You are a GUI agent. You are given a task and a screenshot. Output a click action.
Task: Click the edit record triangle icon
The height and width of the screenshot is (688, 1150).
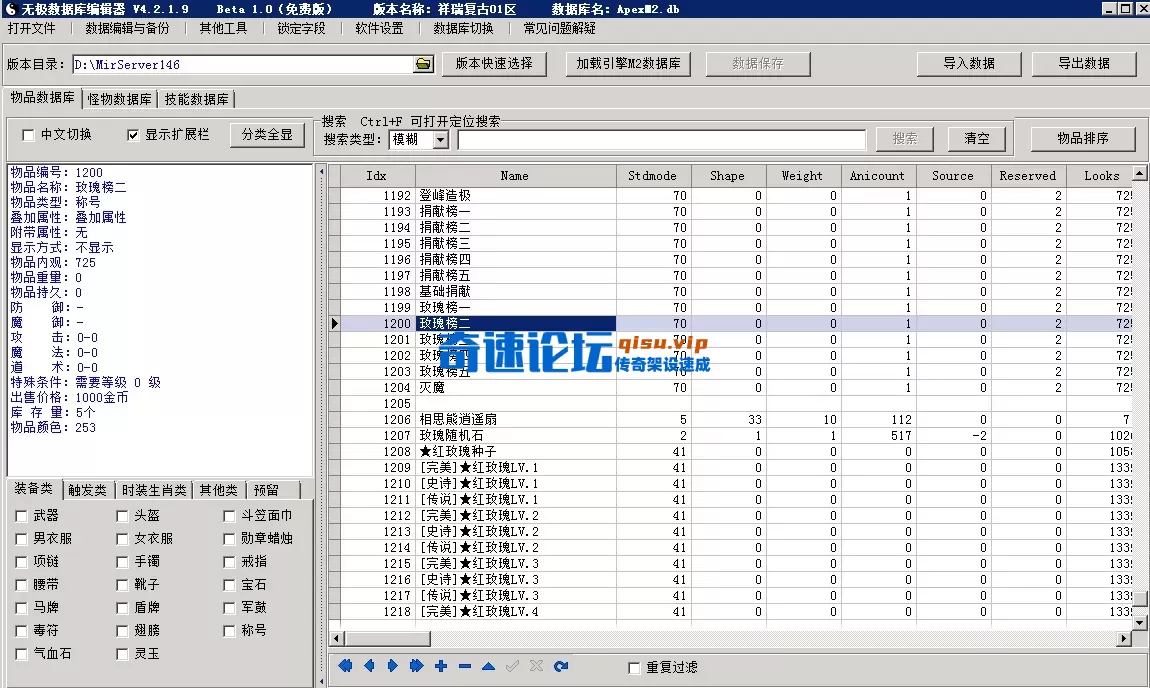pos(488,666)
